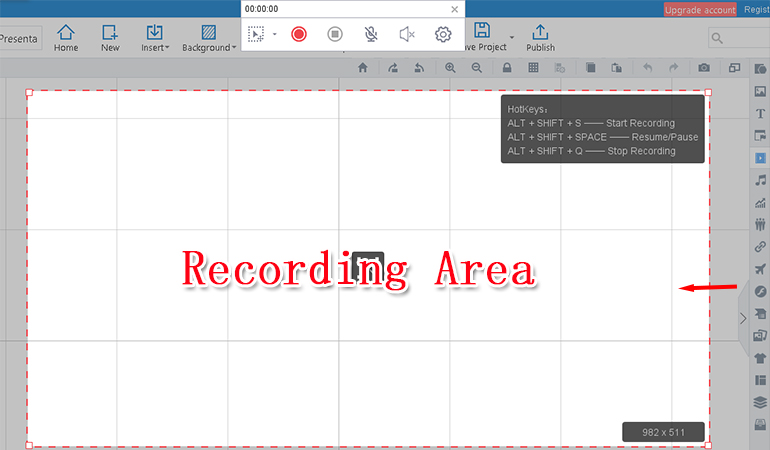This screenshot has width=770, height=450.
Task: Close the recorder toolbar
Action: tap(455, 9)
